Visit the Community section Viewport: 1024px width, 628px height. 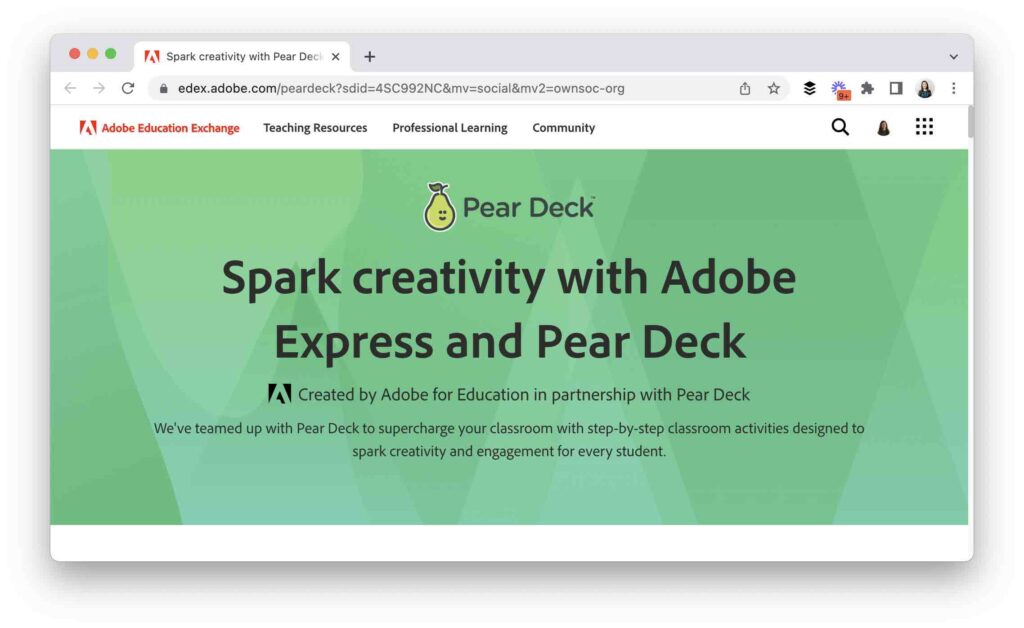point(563,128)
